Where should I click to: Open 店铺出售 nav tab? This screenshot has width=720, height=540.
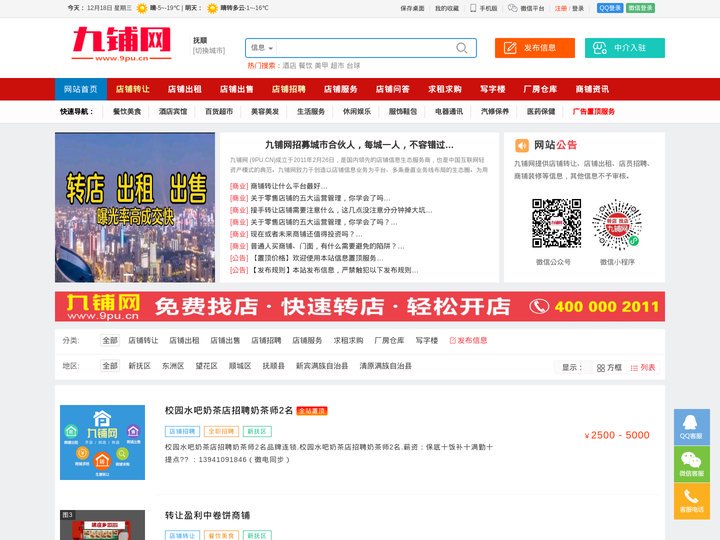pos(236,89)
